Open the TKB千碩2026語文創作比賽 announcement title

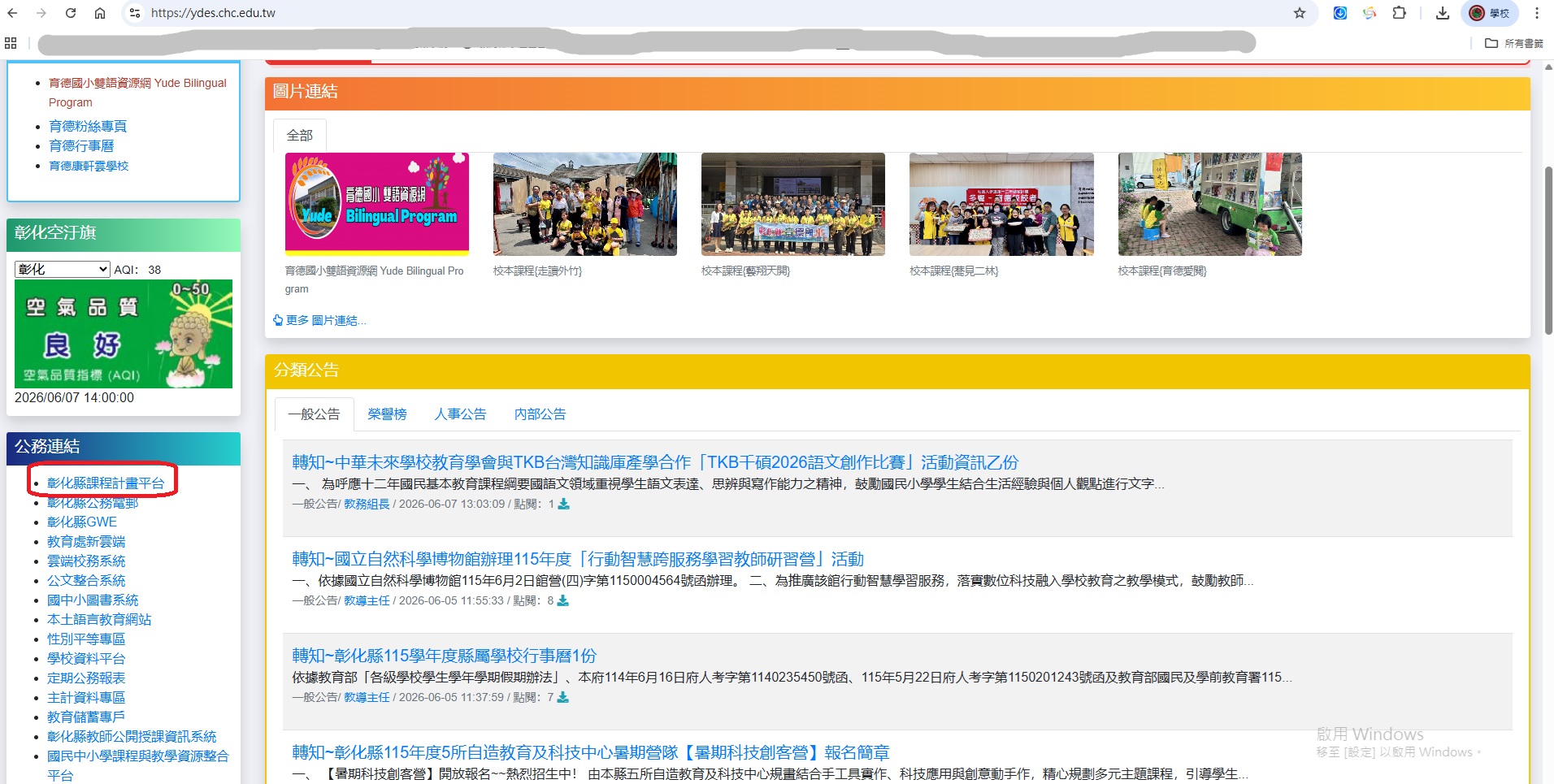655,462
